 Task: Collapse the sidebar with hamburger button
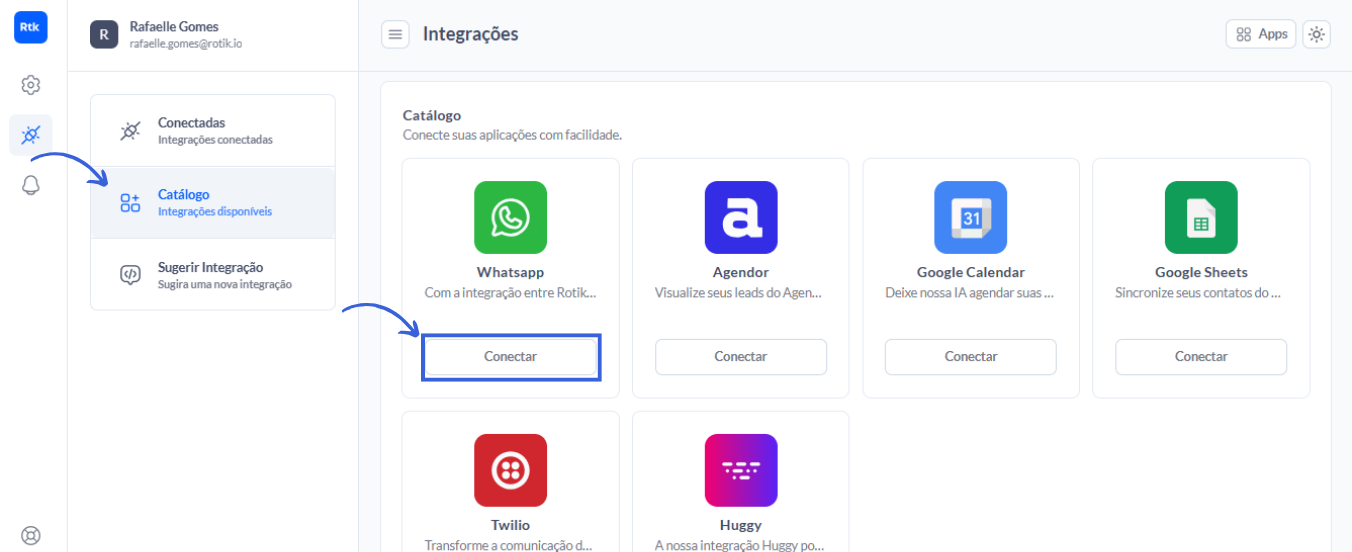coord(396,34)
